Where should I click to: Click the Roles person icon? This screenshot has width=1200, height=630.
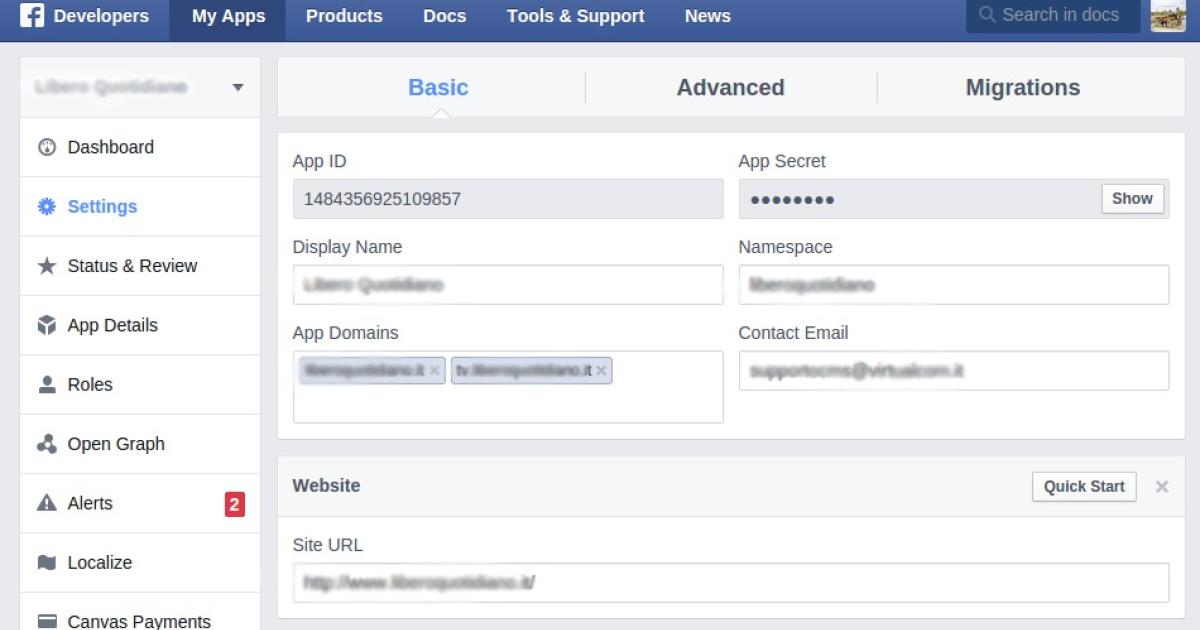click(x=46, y=385)
